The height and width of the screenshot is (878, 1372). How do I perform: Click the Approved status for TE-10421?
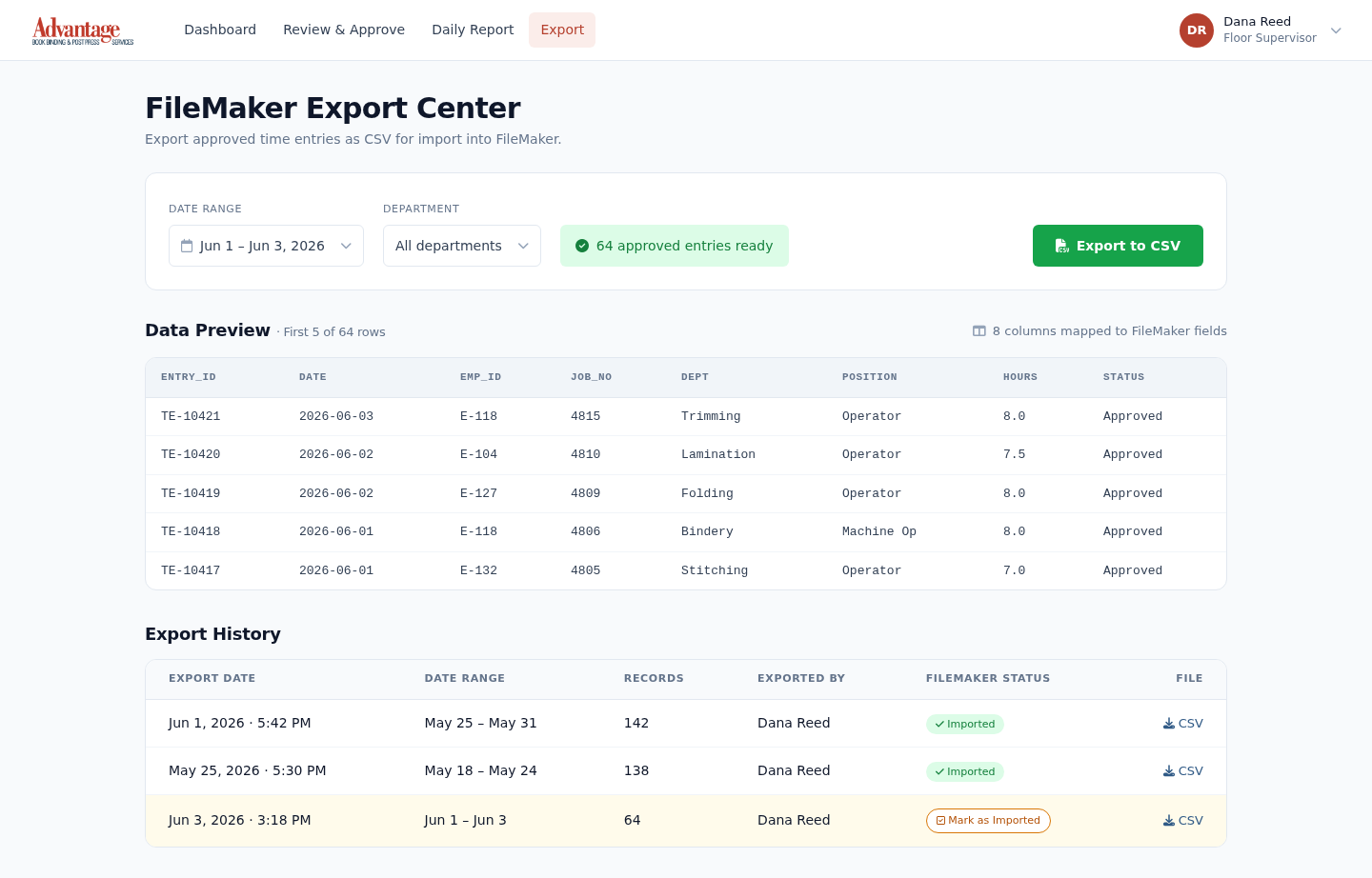click(1133, 416)
